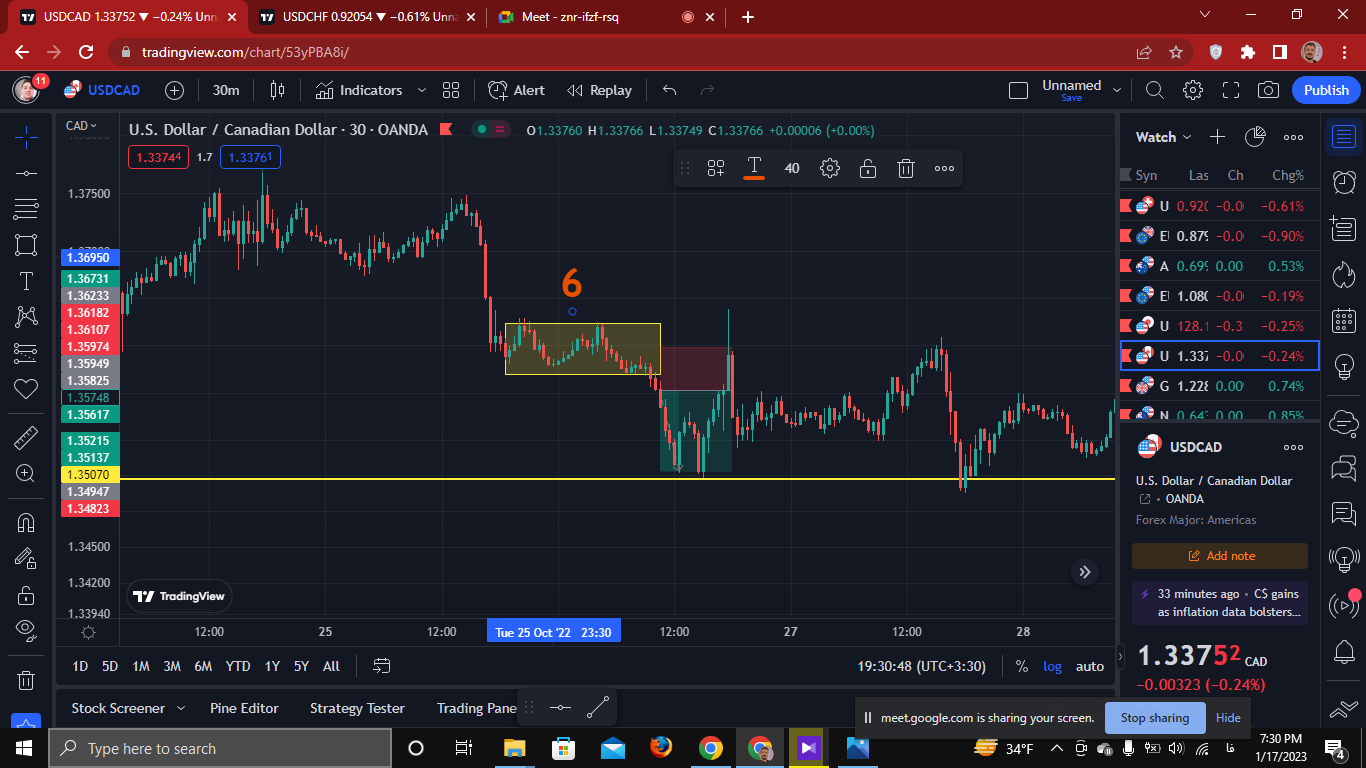Open the text color swatch in floating toolbar
The width and height of the screenshot is (1366, 768).
coord(754,168)
